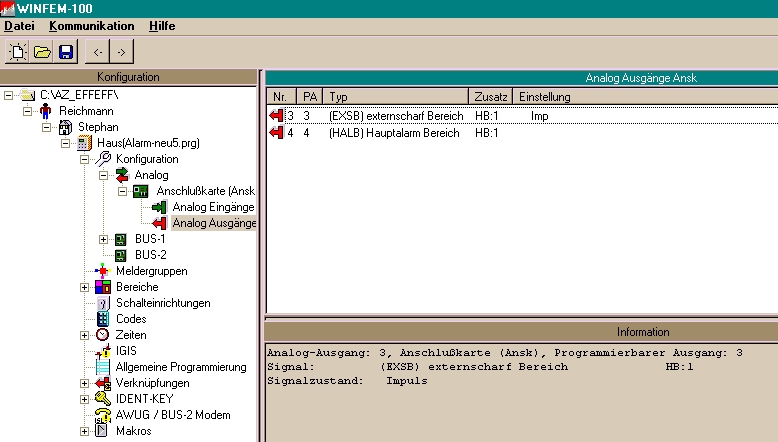
Task: Expand the BUS-1 tree node
Action: pos(104,239)
